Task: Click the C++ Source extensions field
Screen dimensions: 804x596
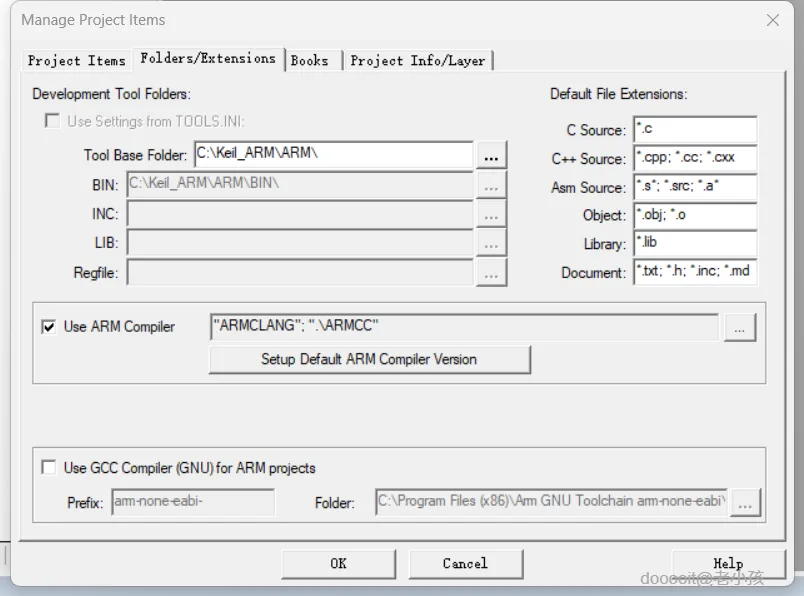Action: pyautogui.click(x=695, y=158)
